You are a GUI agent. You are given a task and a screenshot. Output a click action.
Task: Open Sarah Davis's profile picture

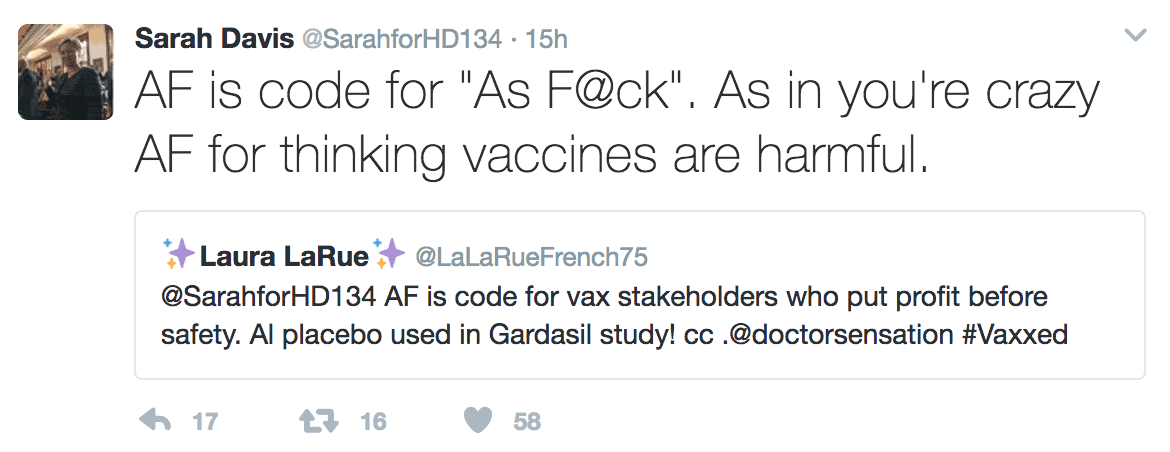click(60, 71)
